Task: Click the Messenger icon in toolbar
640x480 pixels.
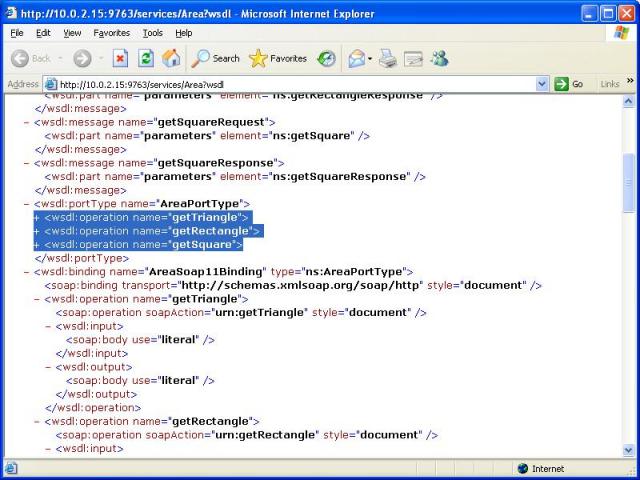Action: [x=439, y=59]
